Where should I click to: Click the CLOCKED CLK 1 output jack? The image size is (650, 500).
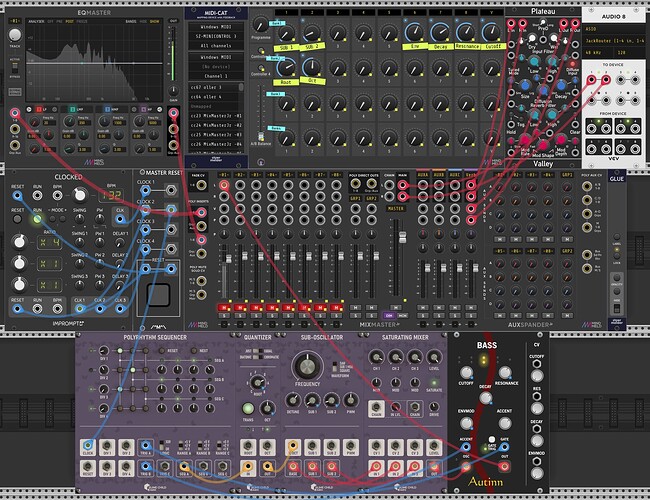pos(80,308)
